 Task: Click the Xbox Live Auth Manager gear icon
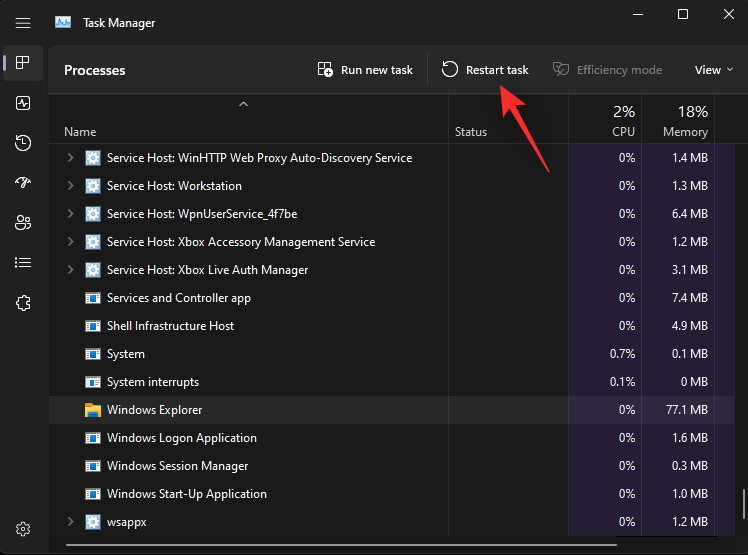point(93,270)
